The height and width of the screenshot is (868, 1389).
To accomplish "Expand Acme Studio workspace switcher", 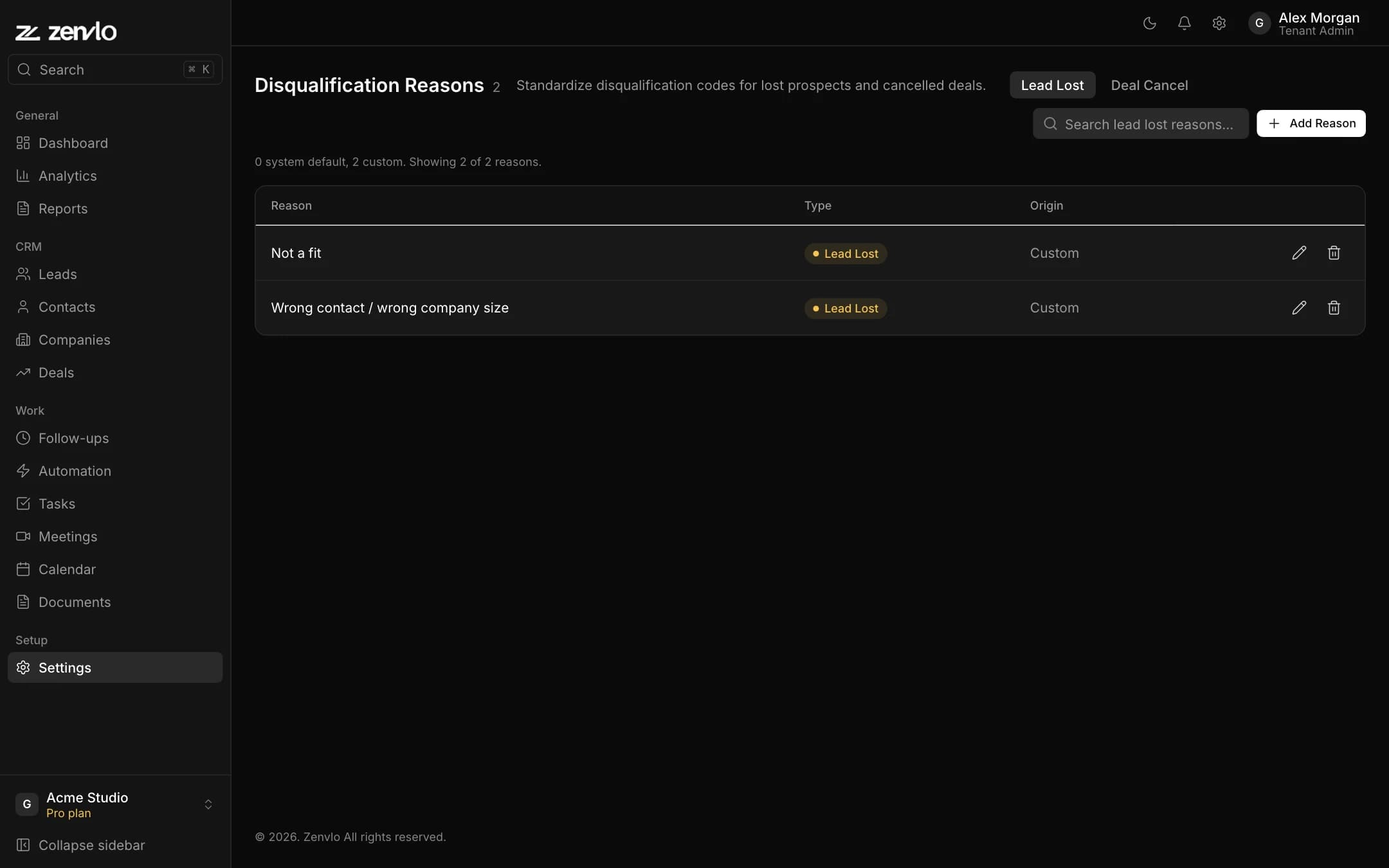I will [x=115, y=804].
